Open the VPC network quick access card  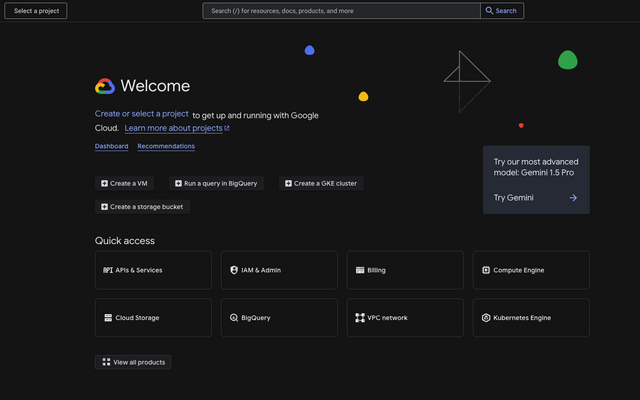405,318
